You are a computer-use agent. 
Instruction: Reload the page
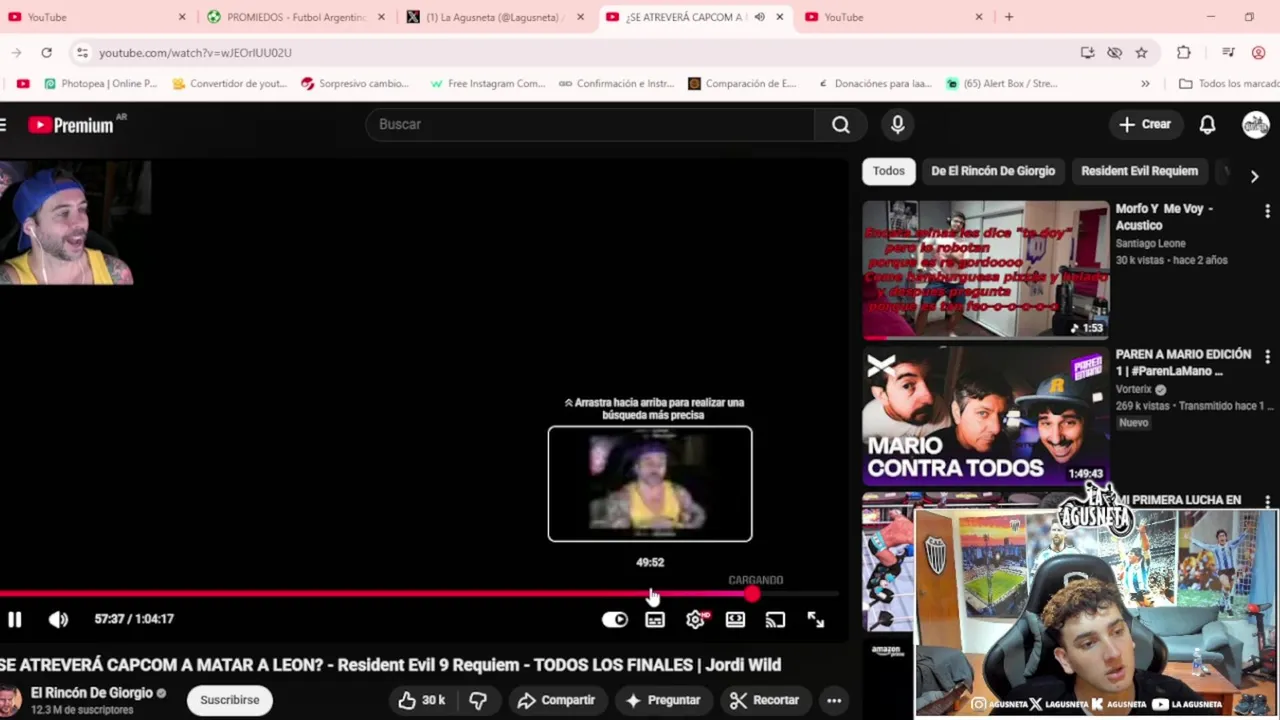tap(46, 52)
